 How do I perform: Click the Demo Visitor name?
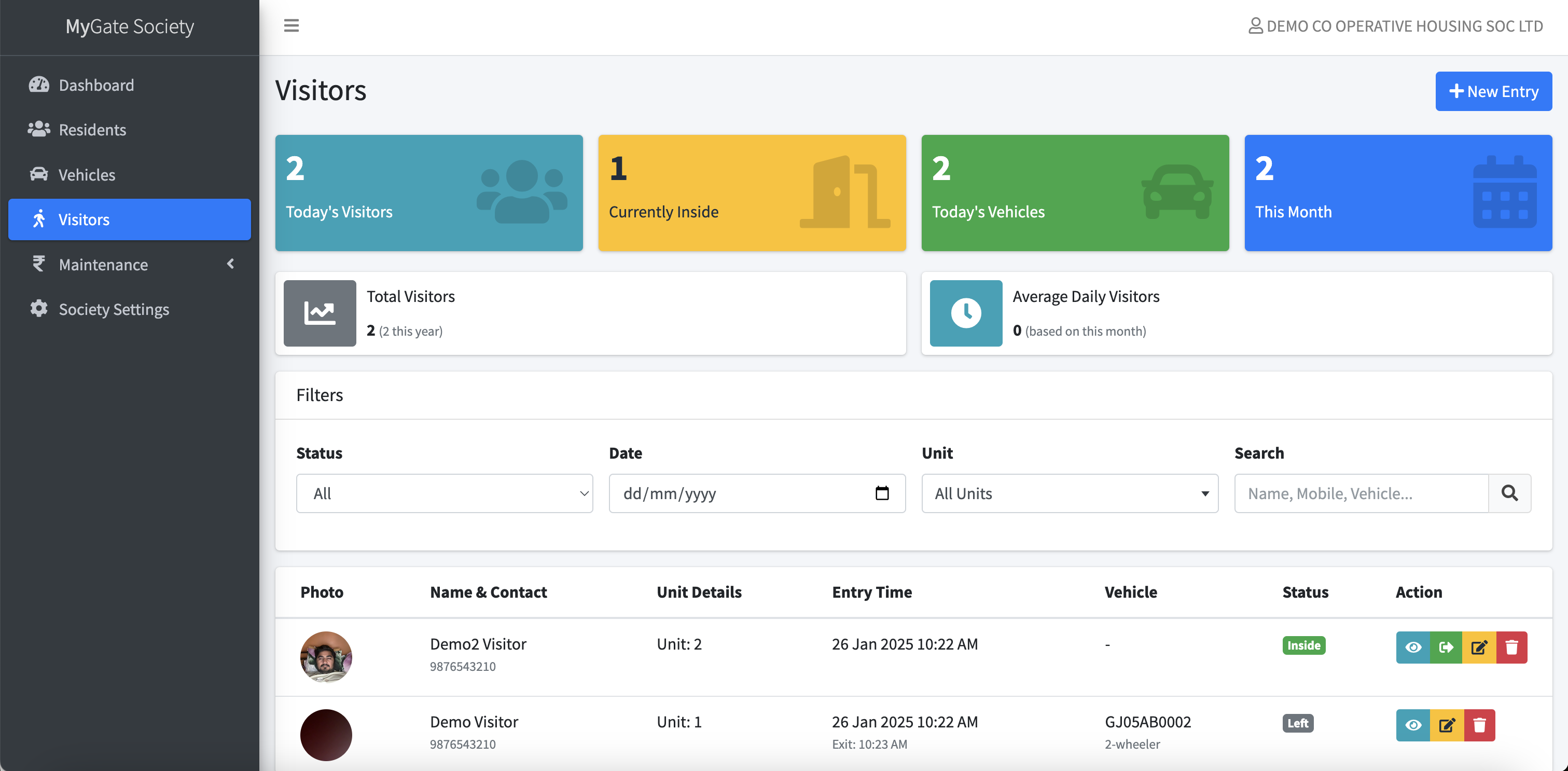click(x=474, y=721)
